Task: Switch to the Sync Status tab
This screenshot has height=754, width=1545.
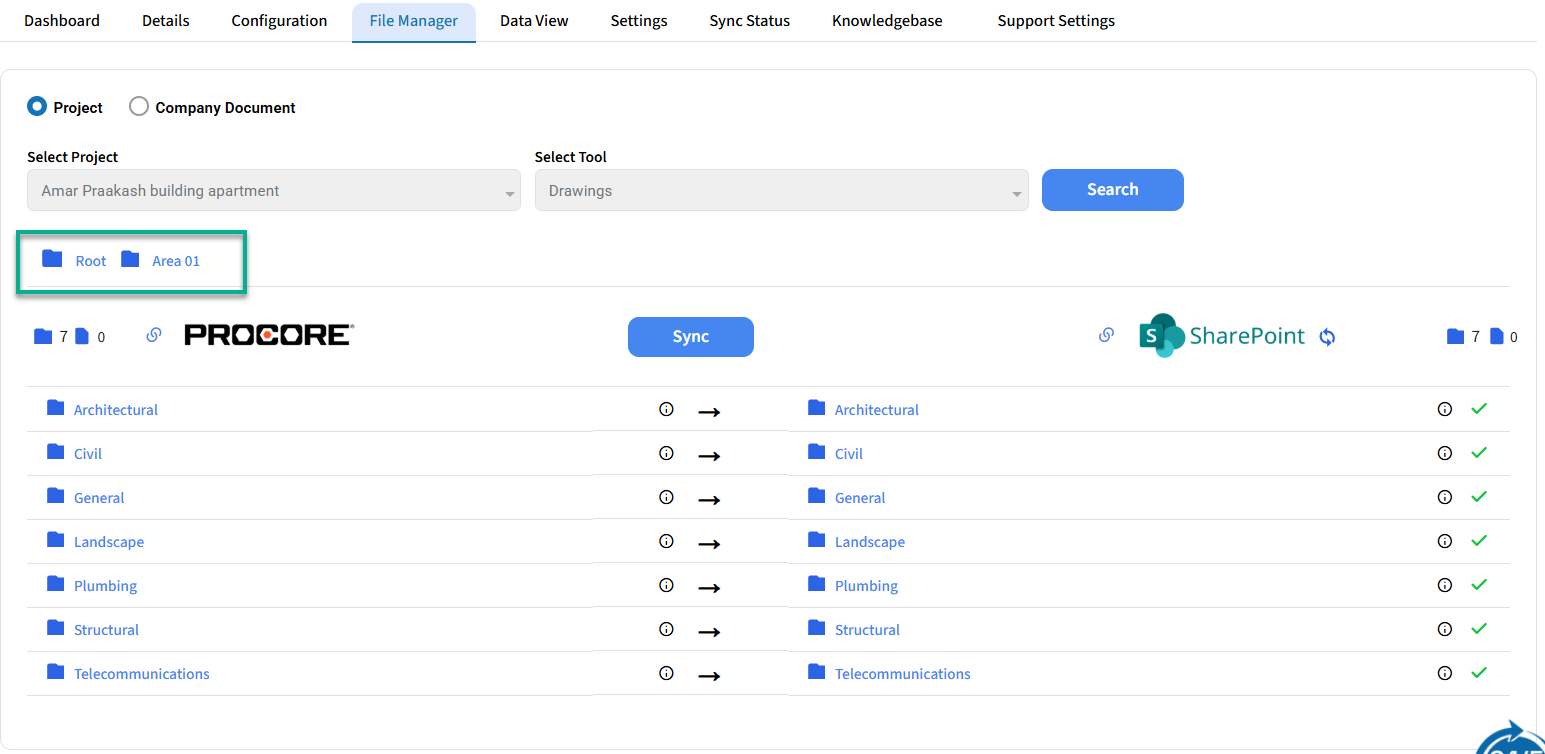Action: click(x=749, y=21)
